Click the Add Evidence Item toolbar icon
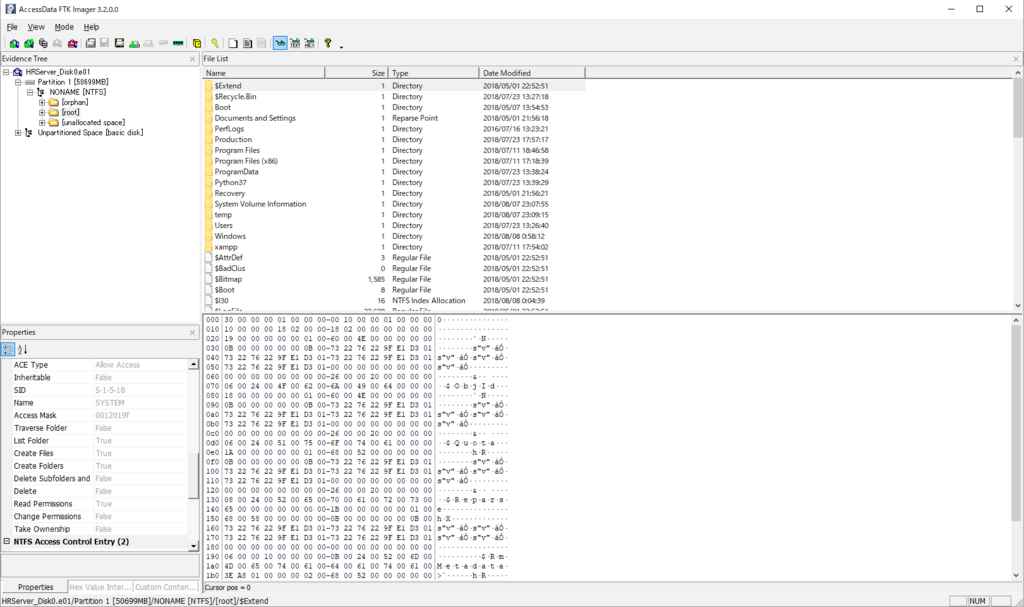 tap(14, 43)
